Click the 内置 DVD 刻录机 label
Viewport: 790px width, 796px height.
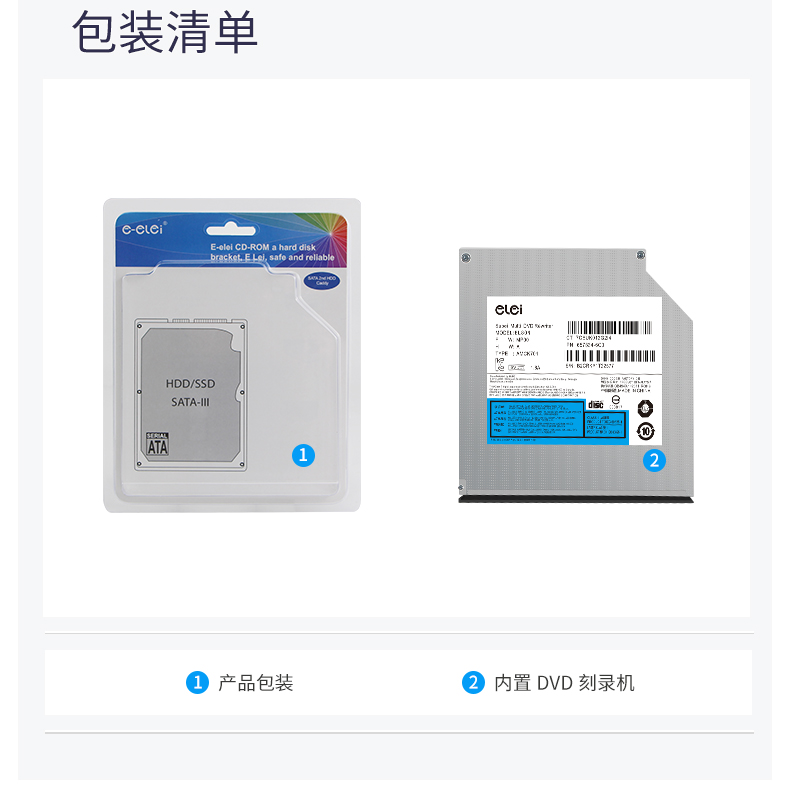(564, 683)
